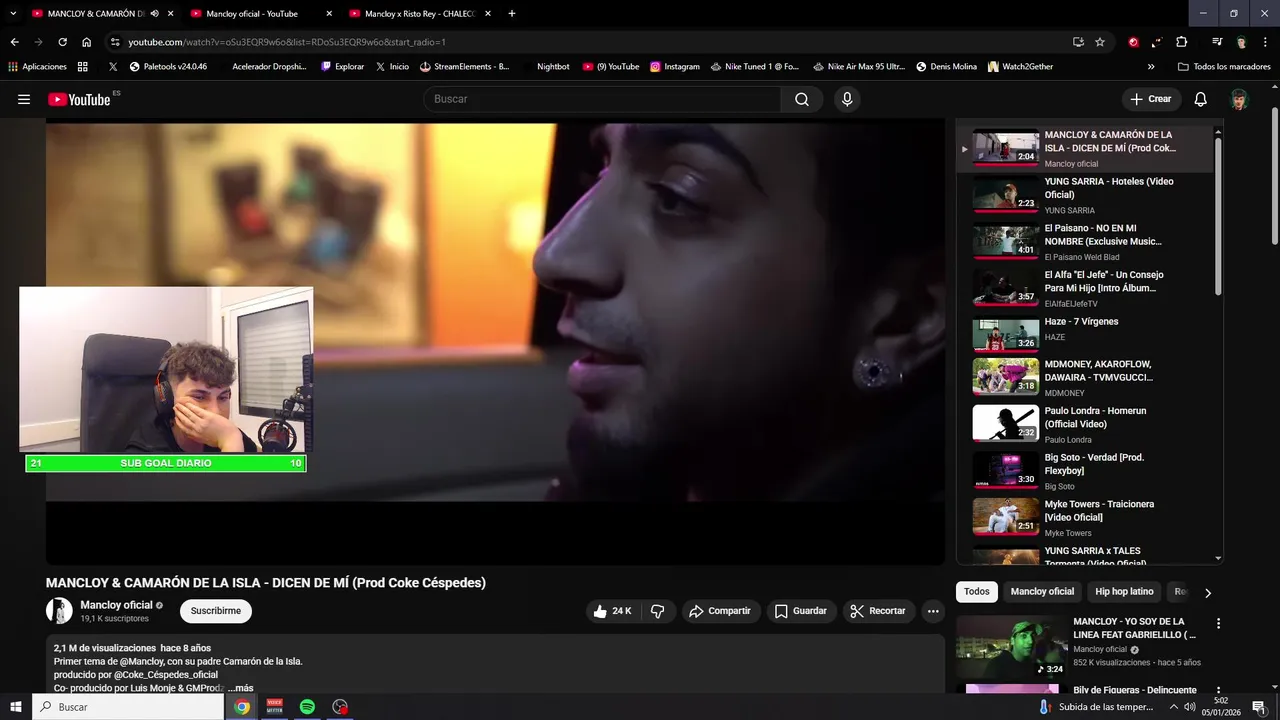Open Voicemeeter from the taskbar

click(x=275, y=707)
